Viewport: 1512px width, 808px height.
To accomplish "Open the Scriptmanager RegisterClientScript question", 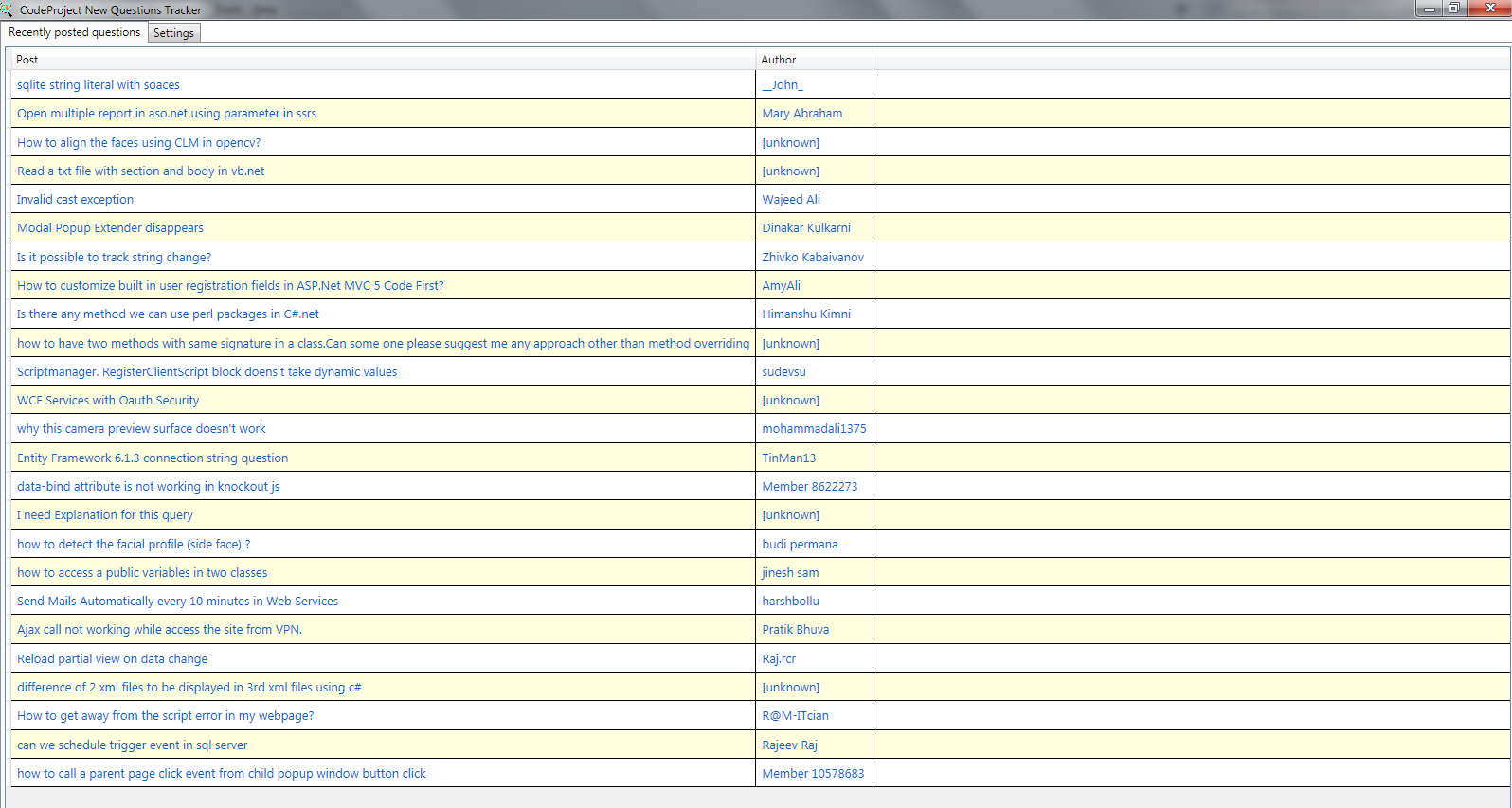I will pos(207,372).
